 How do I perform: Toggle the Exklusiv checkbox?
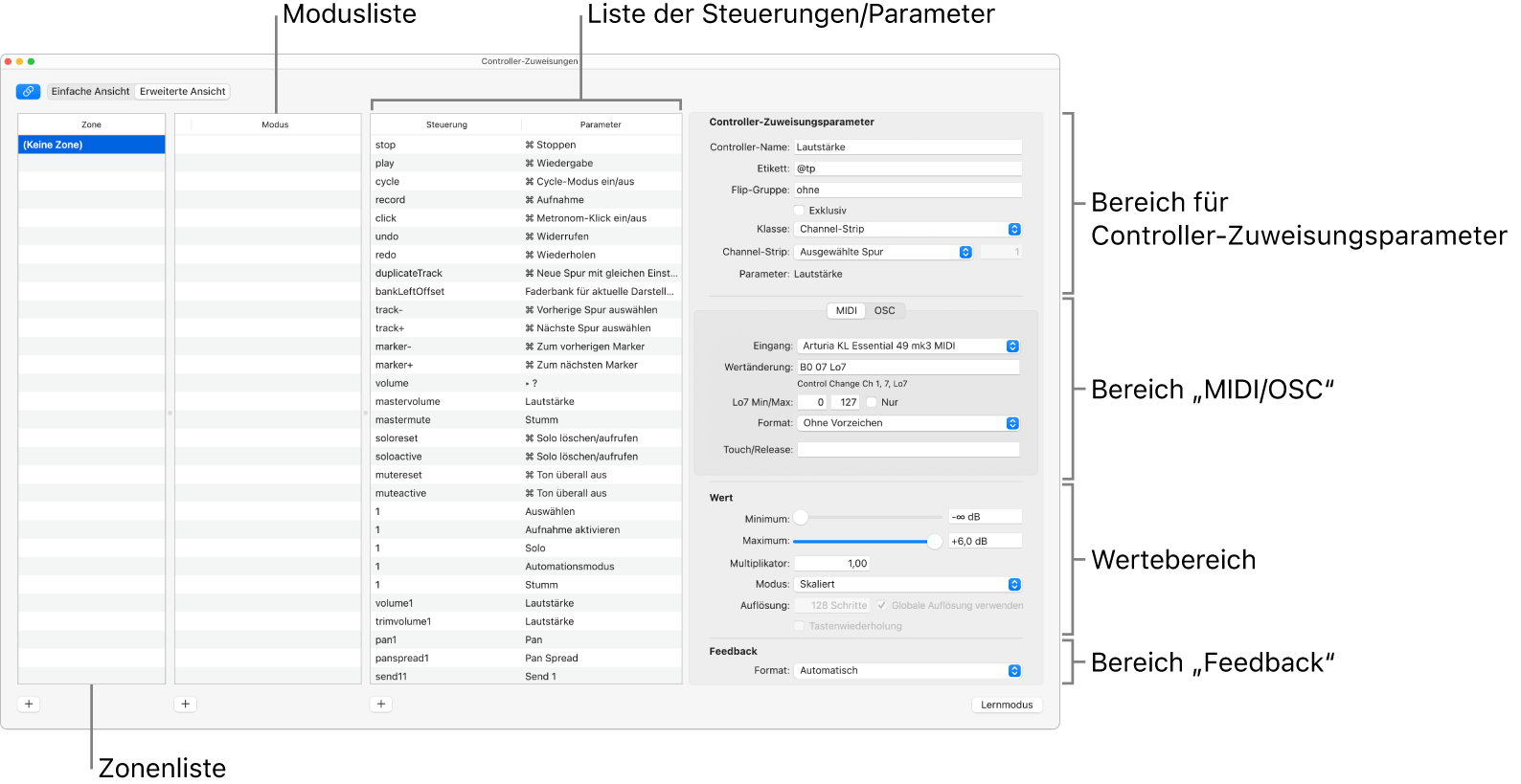pyautogui.click(x=799, y=211)
